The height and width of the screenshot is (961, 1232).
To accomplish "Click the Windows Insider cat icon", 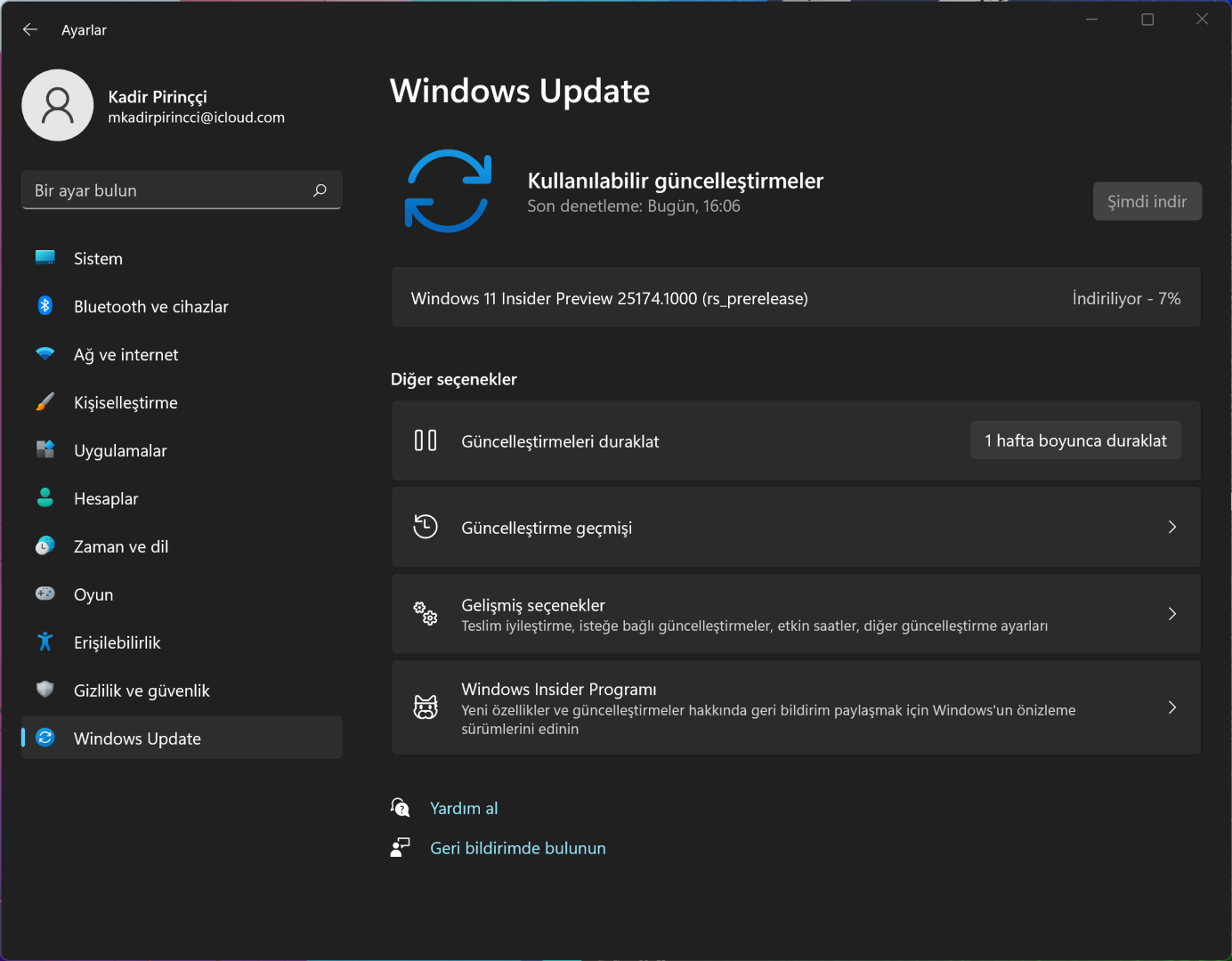I will 426,707.
